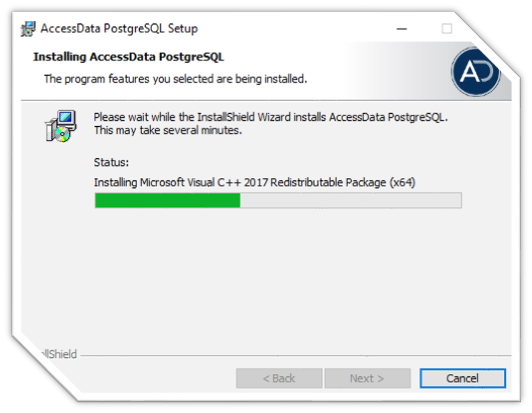Click the disabled Back button
Screen dimensions: 532x413
pyautogui.click(x=279, y=378)
